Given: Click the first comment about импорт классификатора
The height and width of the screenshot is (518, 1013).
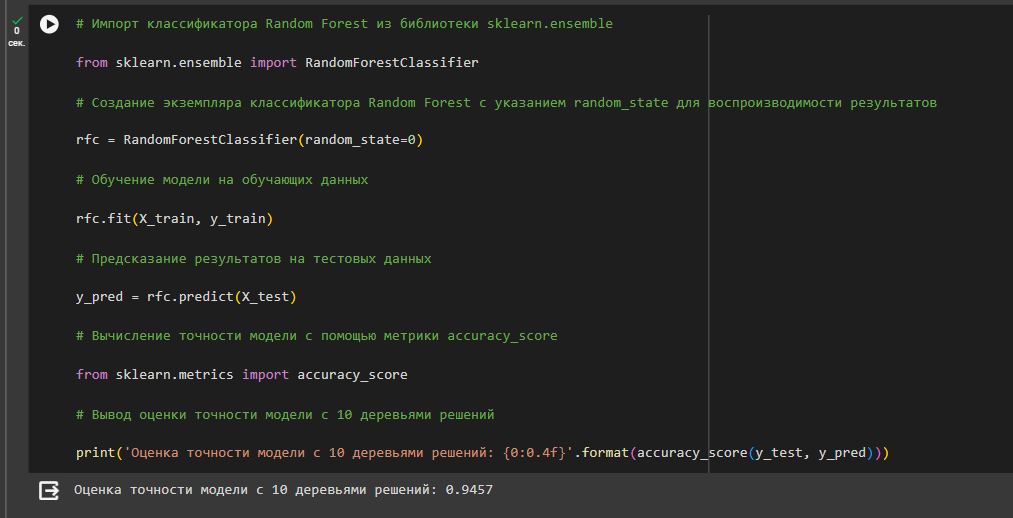Looking at the screenshot, I should tap(344, 24).
